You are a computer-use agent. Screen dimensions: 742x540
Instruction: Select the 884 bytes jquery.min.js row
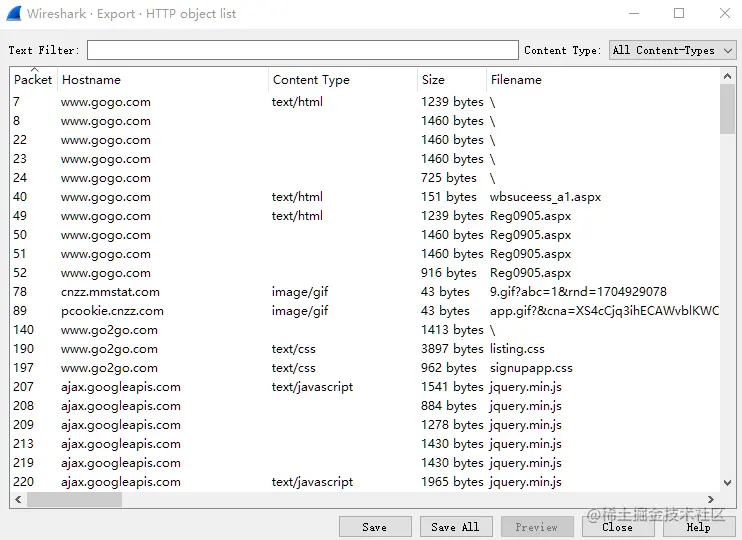click(x=364, y=406)
